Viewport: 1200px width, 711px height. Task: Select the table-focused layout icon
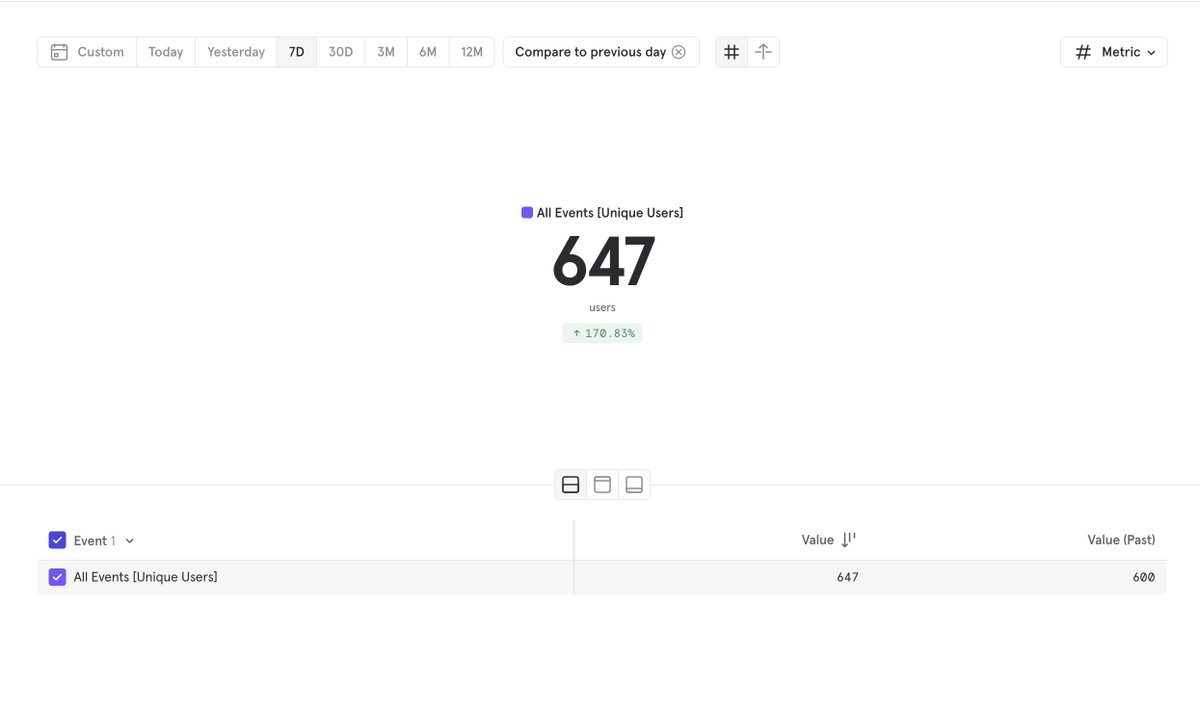(634, 485)
